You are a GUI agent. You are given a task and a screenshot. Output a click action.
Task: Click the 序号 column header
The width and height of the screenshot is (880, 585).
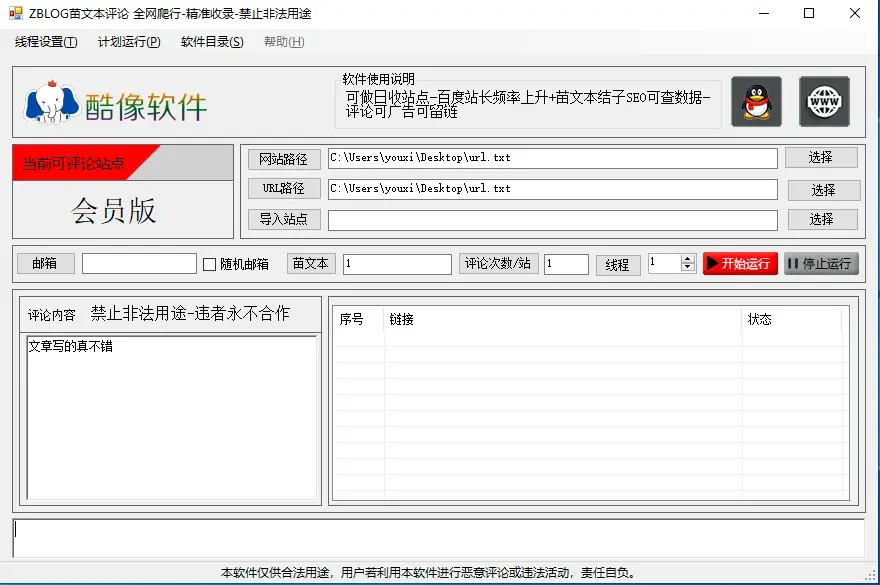pyautogui.click(x=352, y=319)
